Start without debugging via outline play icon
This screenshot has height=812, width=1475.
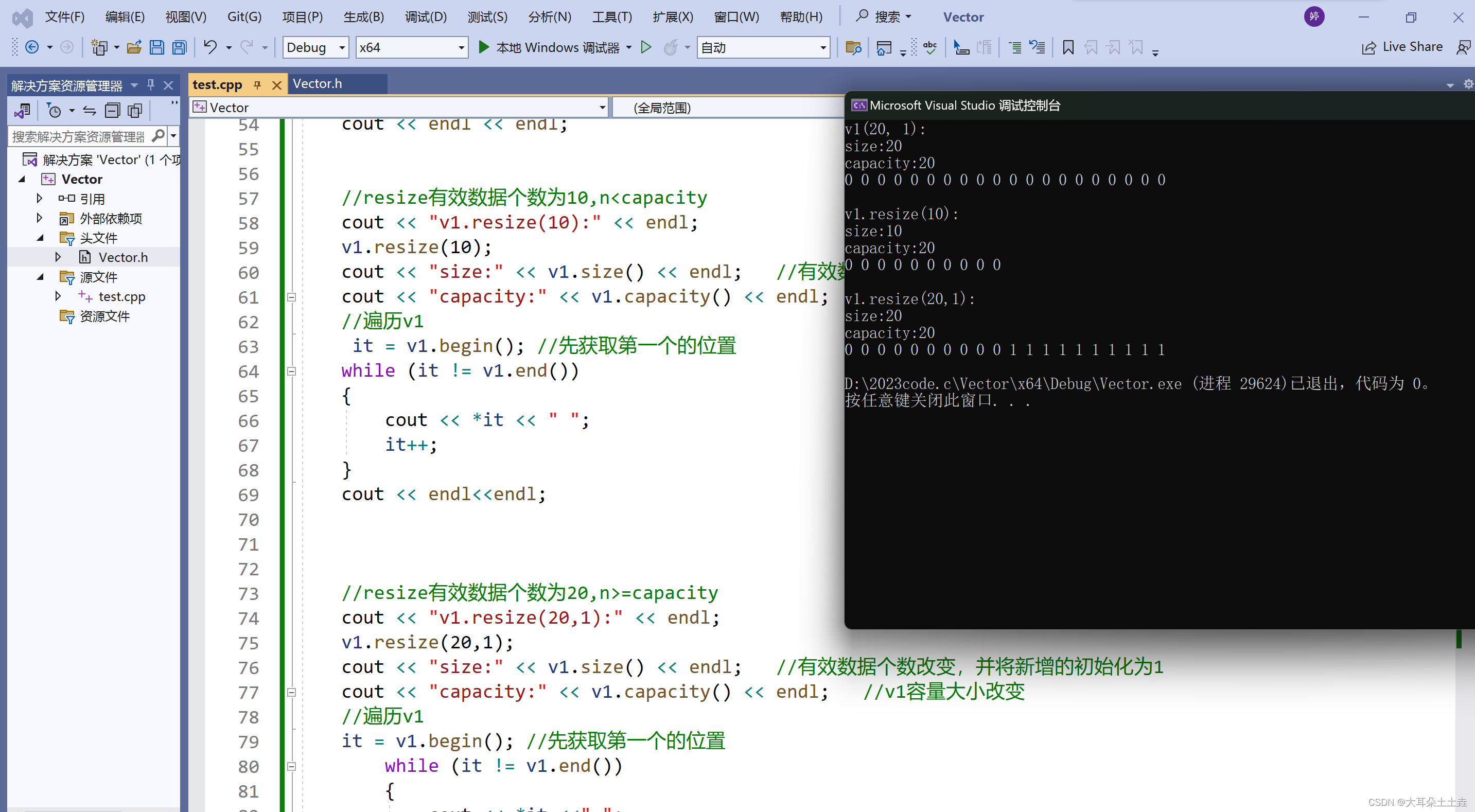pos(646,47)
